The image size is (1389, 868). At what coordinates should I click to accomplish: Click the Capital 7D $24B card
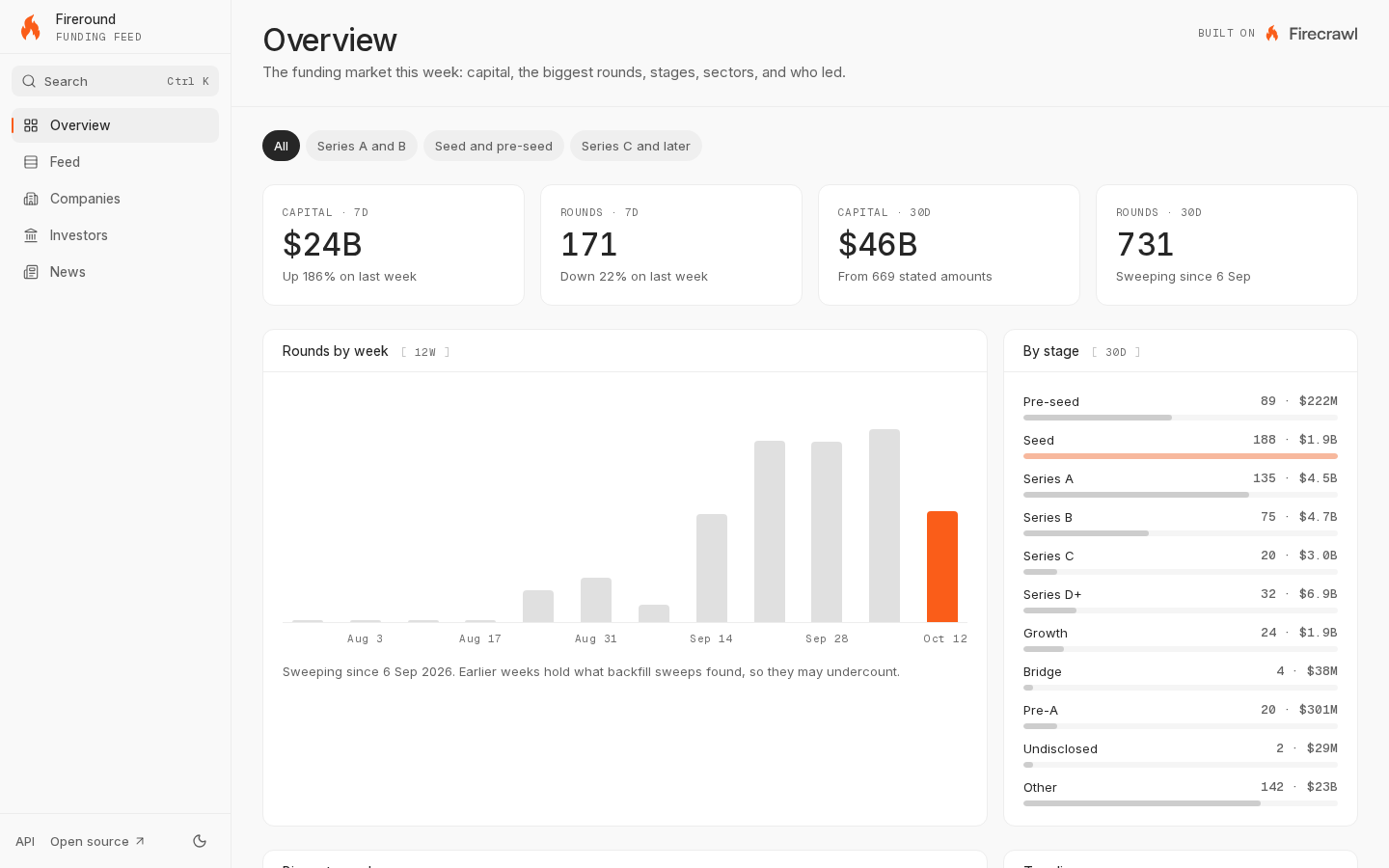[x=394, y=245]
